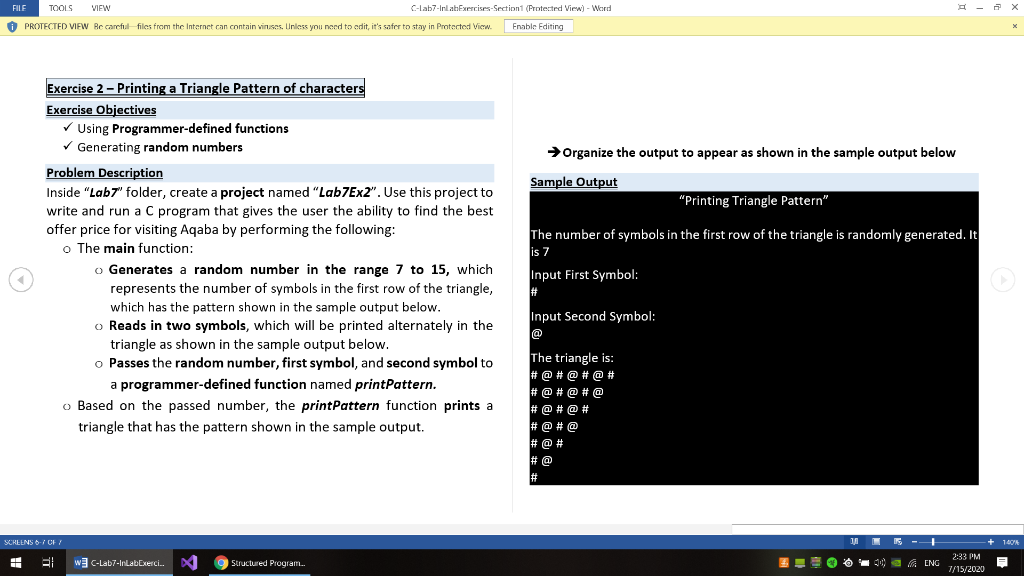Switch to Read Mode view

[x=853, y=542]
